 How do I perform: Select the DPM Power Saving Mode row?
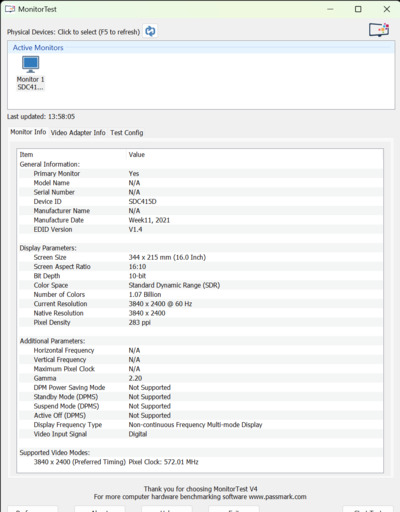tap(200, 388)
